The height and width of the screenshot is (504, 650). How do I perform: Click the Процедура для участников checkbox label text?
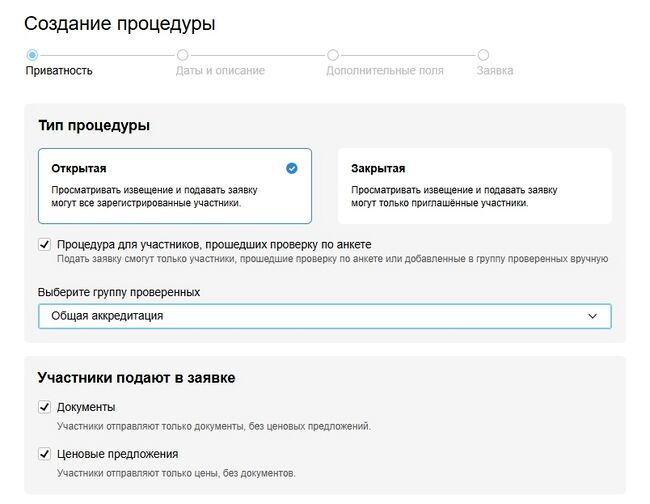tap(214, 244)
